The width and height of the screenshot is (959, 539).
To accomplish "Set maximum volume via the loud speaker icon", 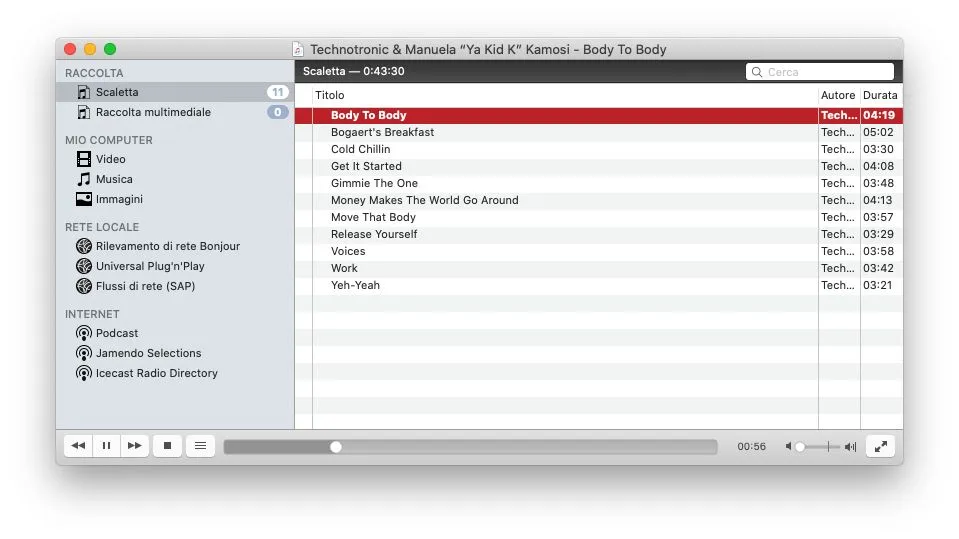I will pos(850,447).
